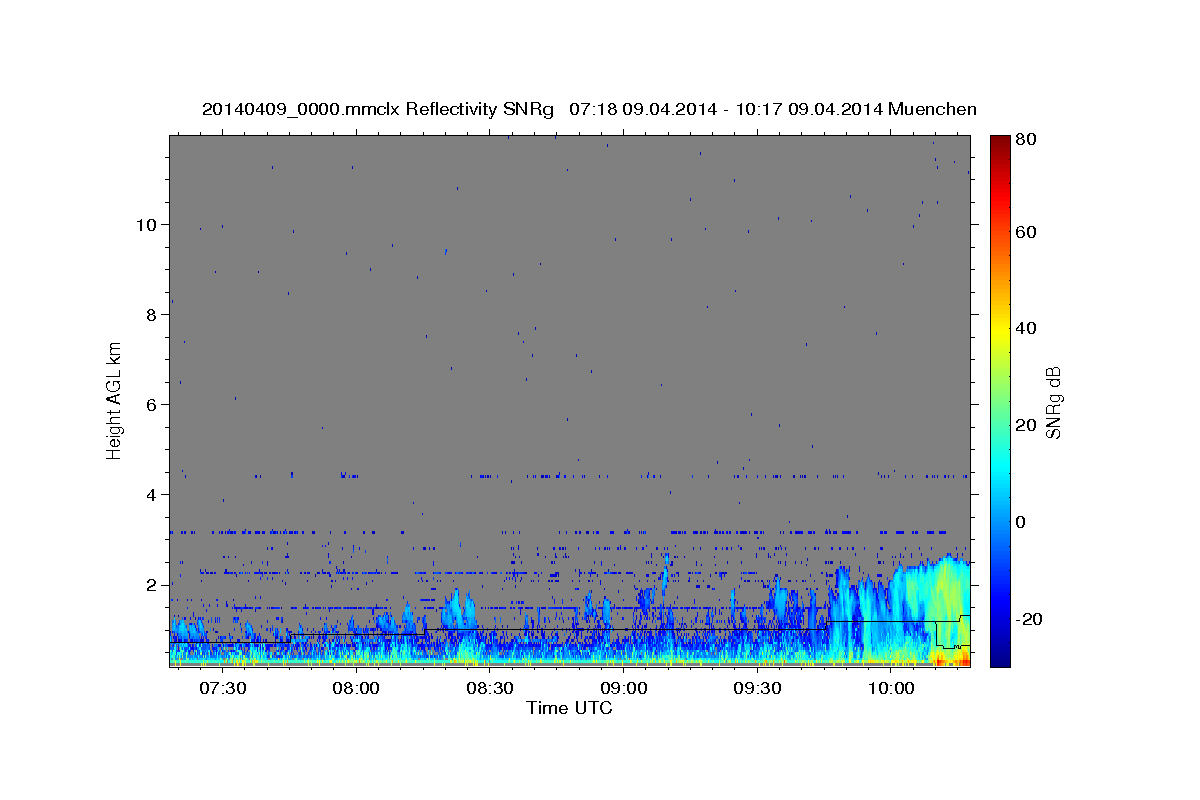Click the height axis label 8
This screenshot has height=800, width=1200.
click(x=151, y=314)
